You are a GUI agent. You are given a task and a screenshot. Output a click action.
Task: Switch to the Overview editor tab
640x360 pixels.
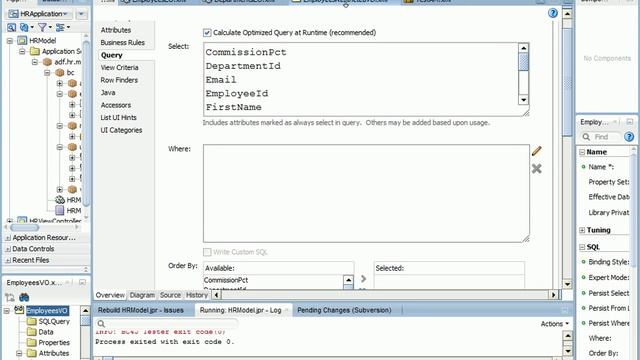click(110, 295)
